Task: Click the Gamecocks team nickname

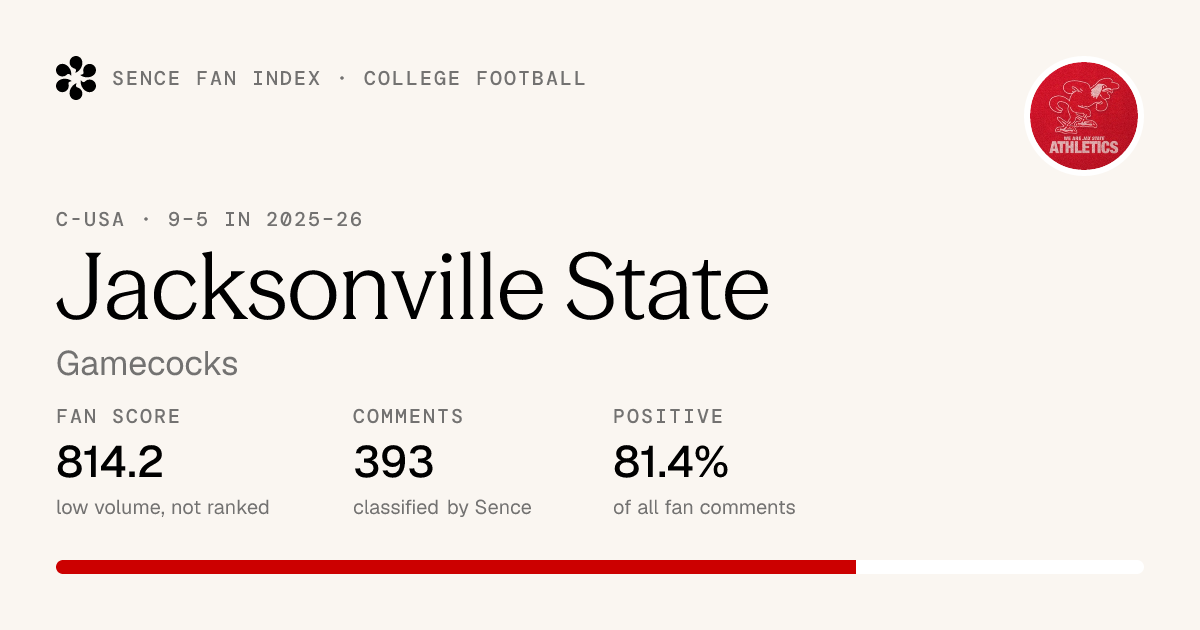Action: tap(147, 363)
